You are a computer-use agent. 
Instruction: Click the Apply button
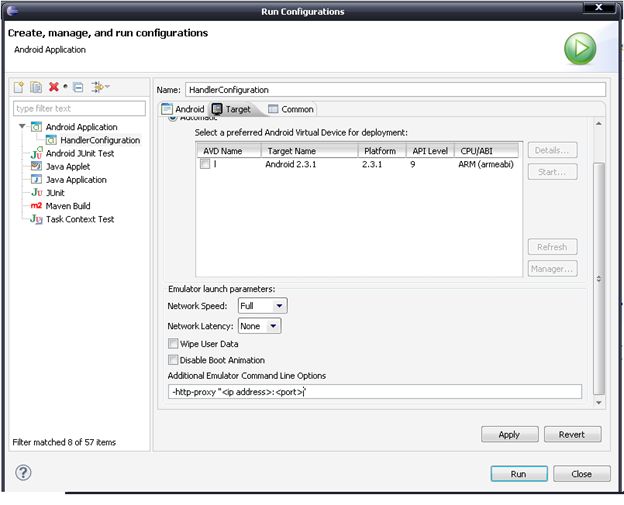tap(509, 434)
